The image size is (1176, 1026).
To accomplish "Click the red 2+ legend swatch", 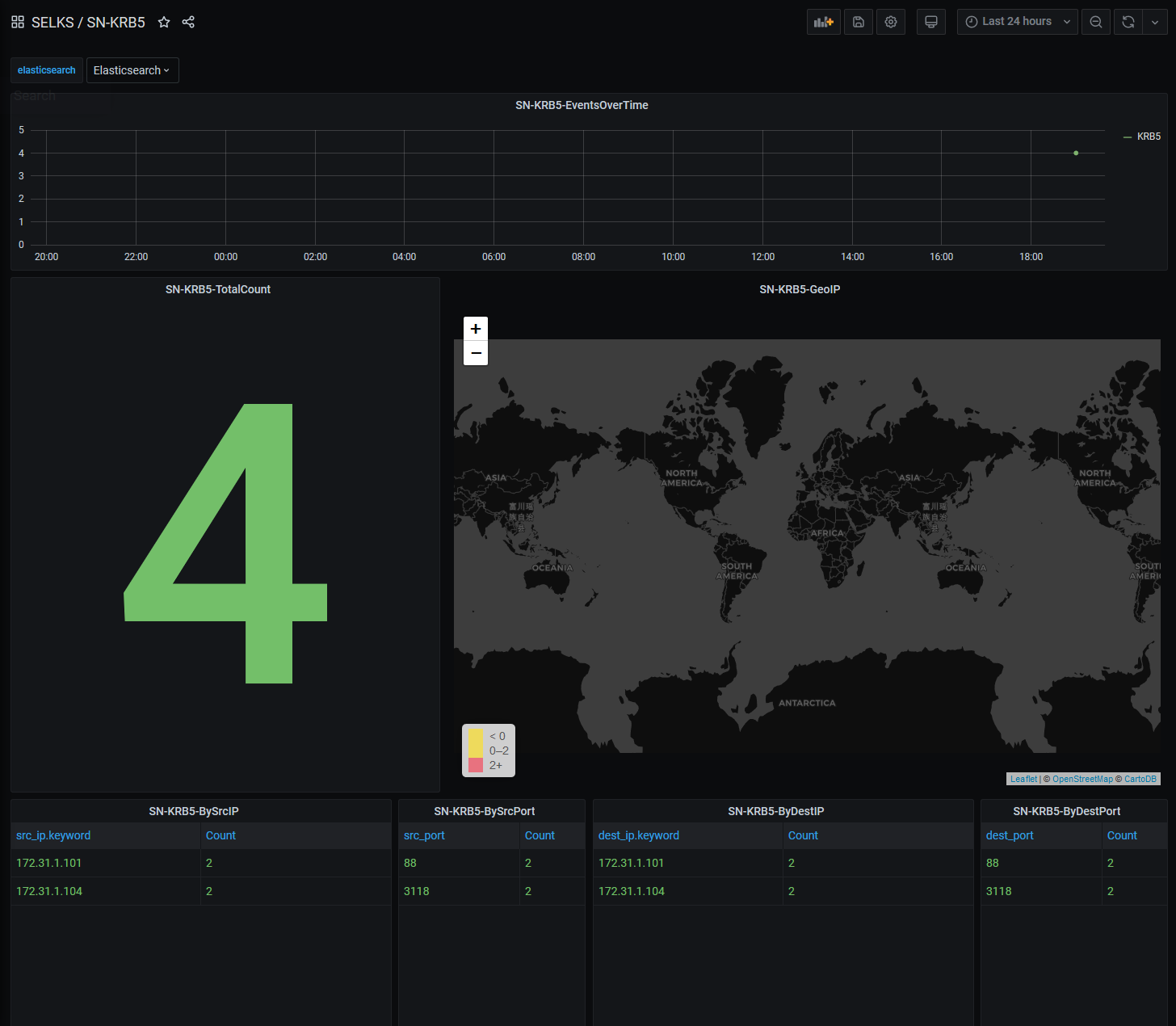I will coord(476,765).
